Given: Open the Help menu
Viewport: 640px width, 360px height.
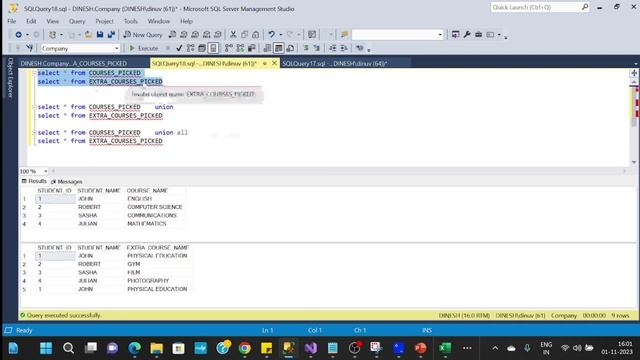Looking at the screenshot, I should (186, 21).
